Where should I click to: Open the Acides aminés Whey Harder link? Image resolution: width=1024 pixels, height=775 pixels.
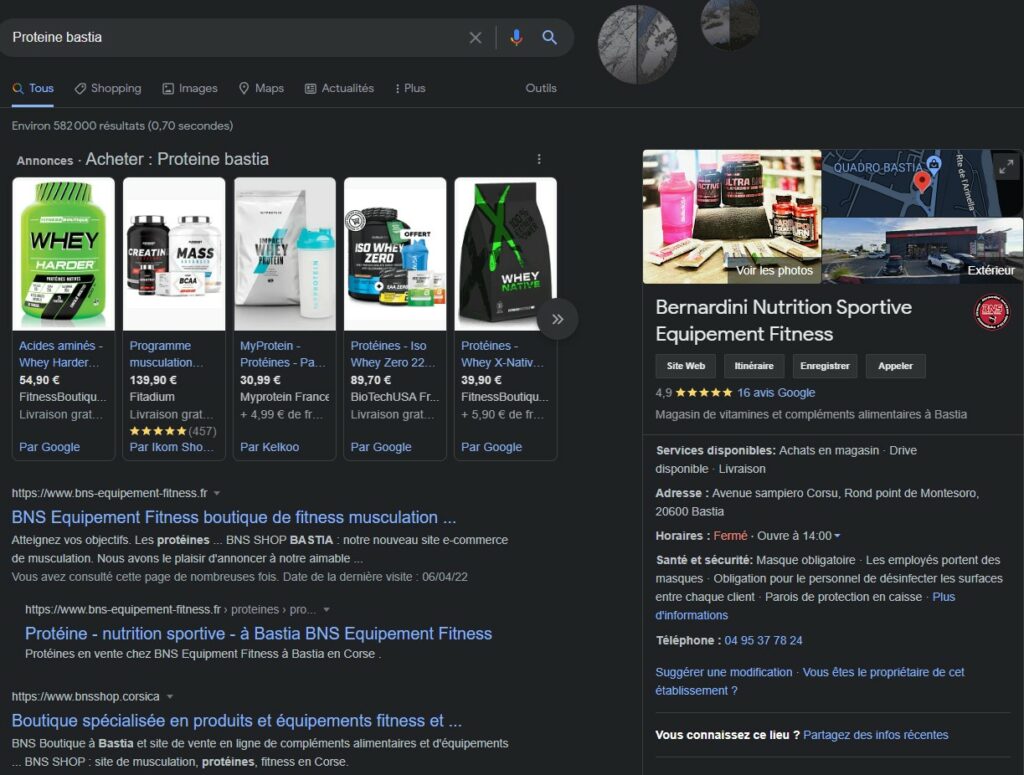(x=61, y=354)
